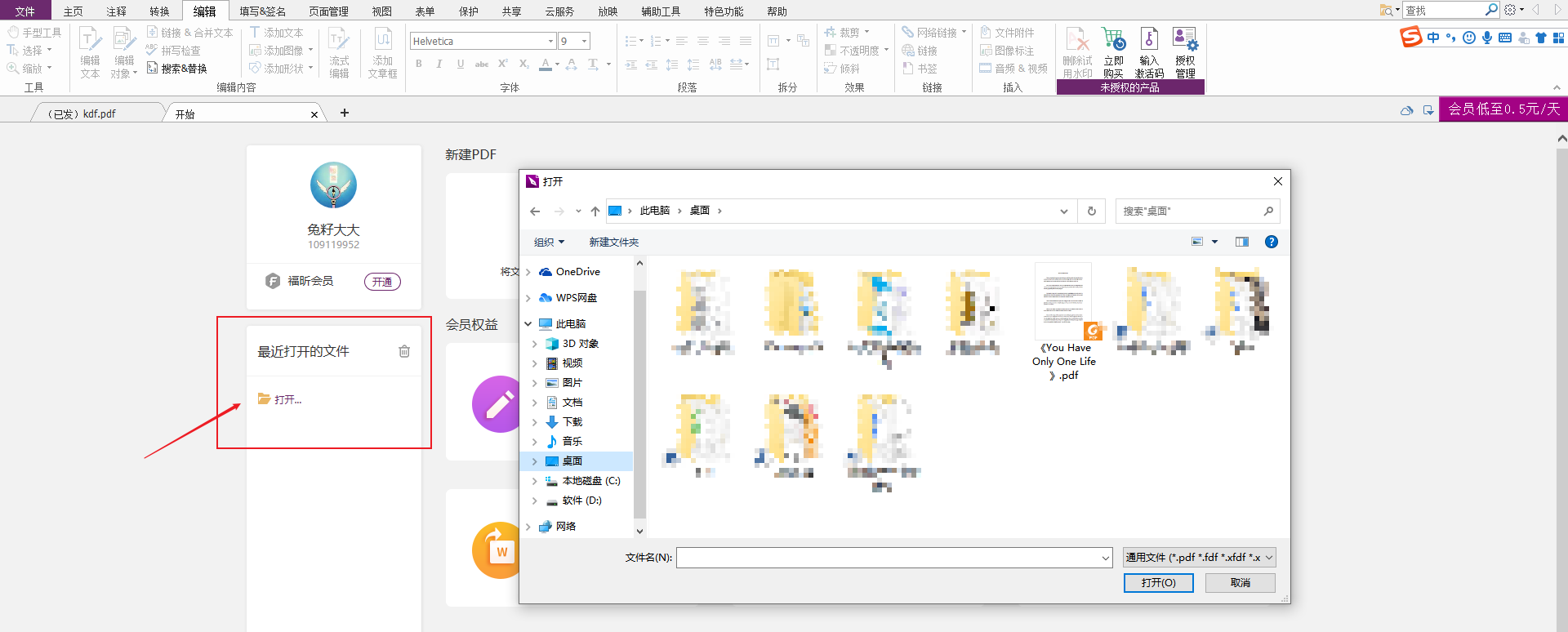Switch to the 页面管理 ribbon tab
Viewport: 1568px width, 632px height.
[328, 11]
